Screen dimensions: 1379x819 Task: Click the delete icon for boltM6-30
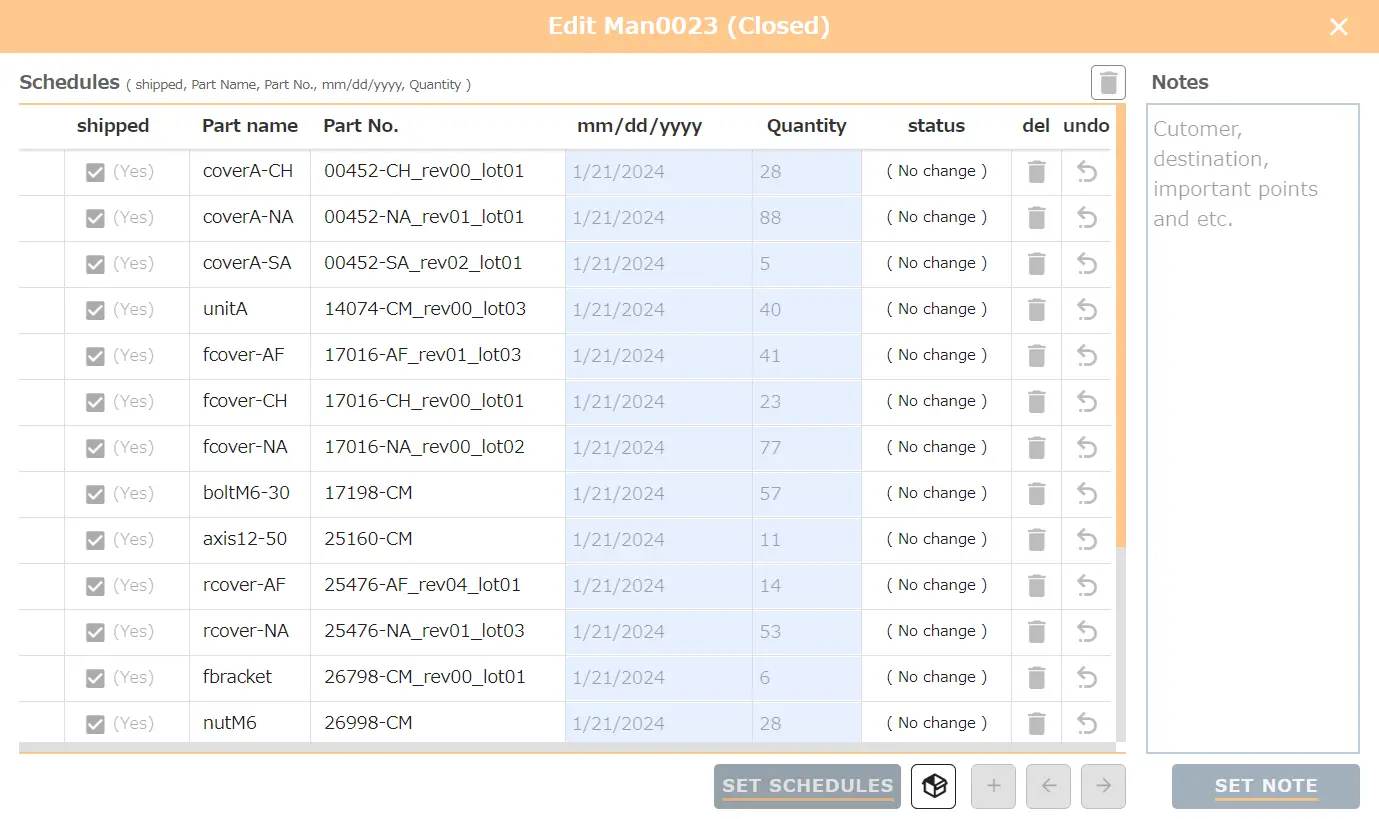tap(1036, 494)
